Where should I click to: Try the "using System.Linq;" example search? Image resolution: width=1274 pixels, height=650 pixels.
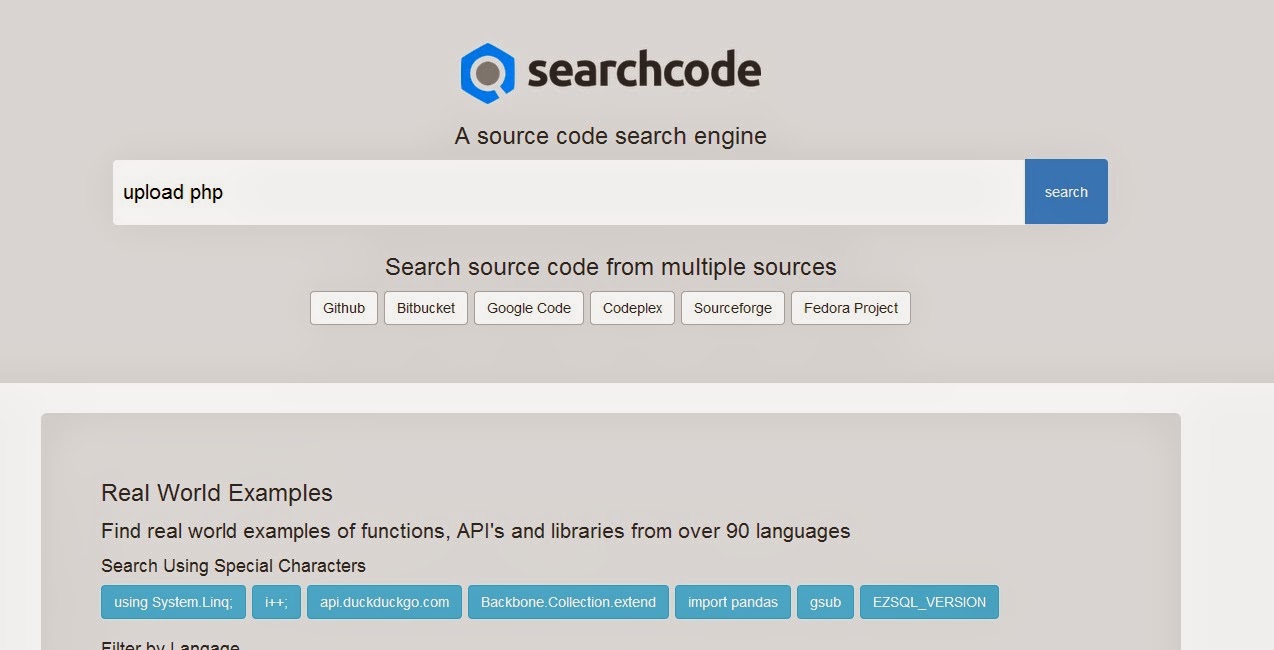click(x=173, y=602)
